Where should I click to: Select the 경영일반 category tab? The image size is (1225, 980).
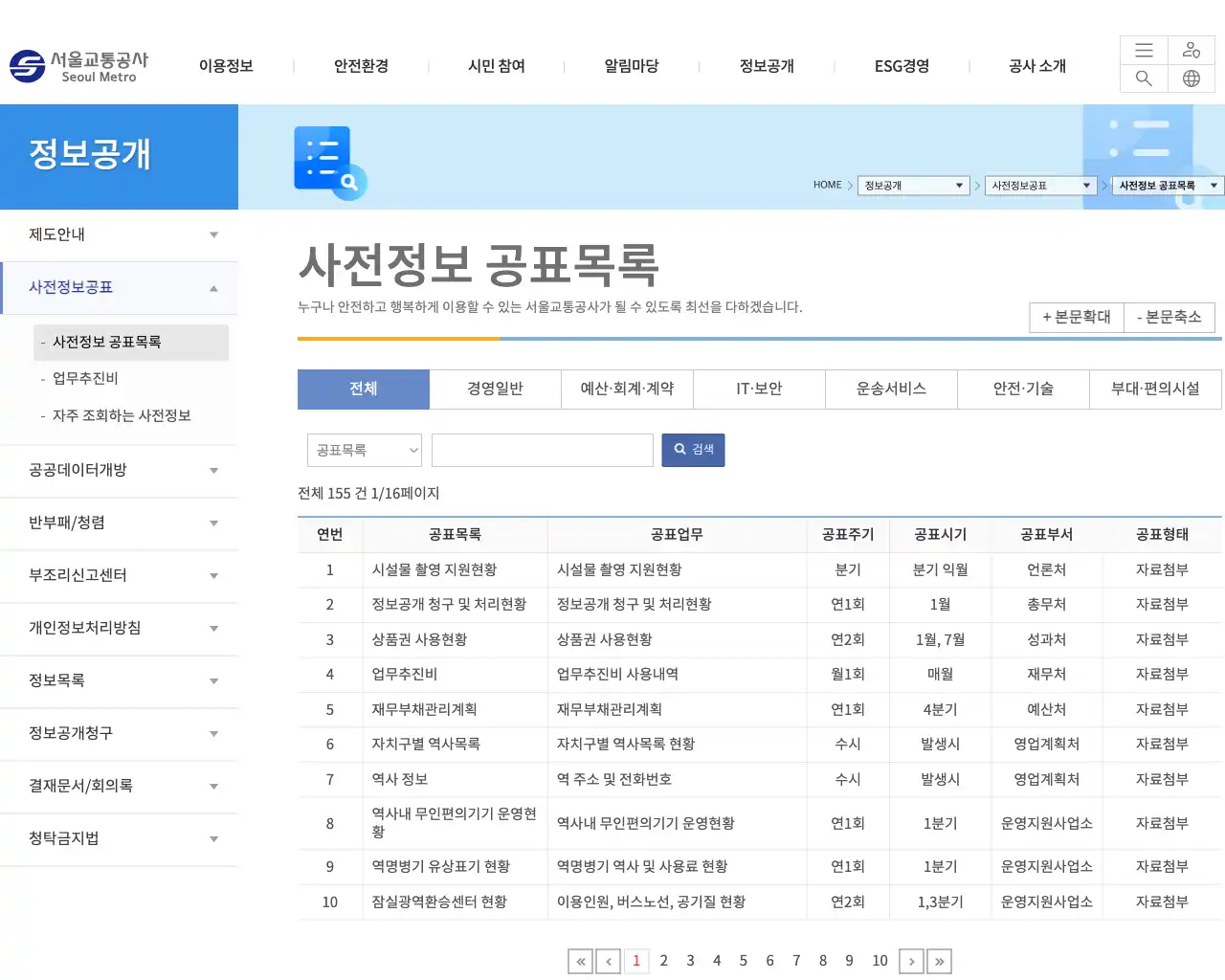tap(496, 389)
